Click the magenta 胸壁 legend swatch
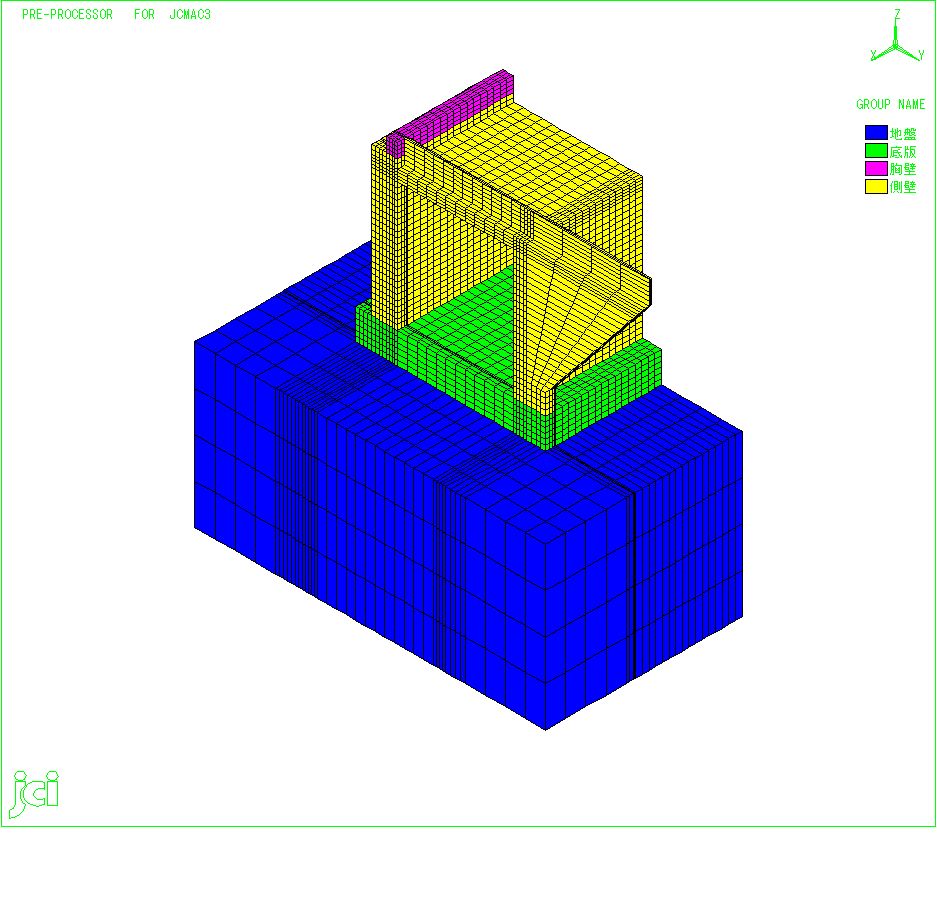Viewport: 937px width, 899px height. pyautogui.click(x=876, y=169)
